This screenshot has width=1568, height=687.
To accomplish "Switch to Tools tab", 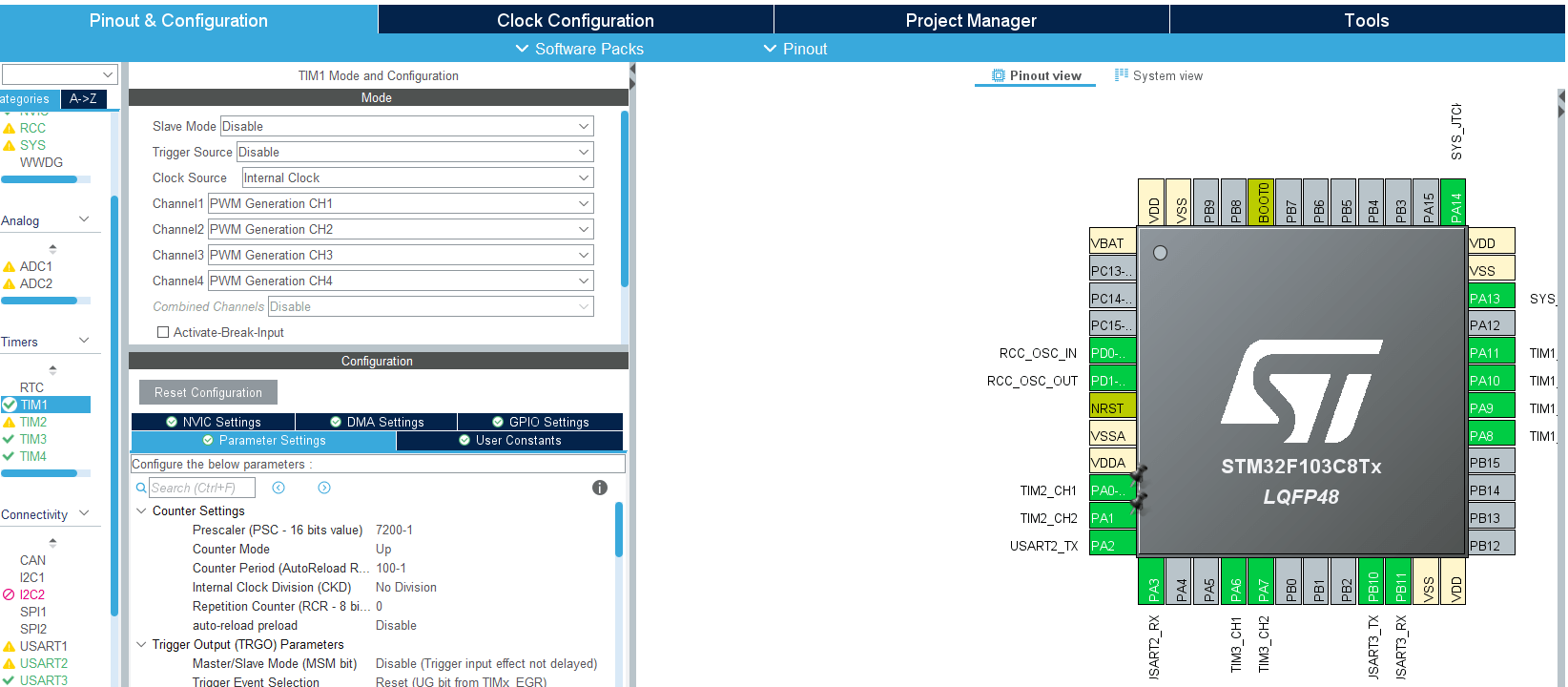I will (x=1367, y=20).
